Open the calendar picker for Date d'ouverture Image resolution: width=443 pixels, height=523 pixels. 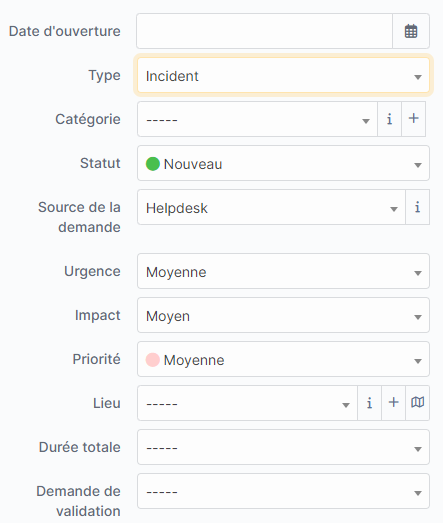point(411,31)
